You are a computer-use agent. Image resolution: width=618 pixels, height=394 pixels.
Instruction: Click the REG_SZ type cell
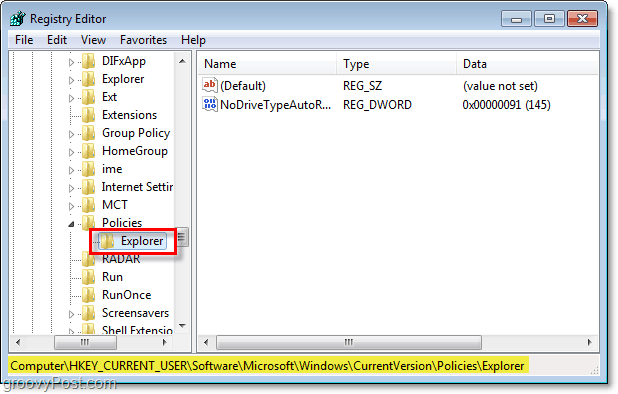(362, 86)
